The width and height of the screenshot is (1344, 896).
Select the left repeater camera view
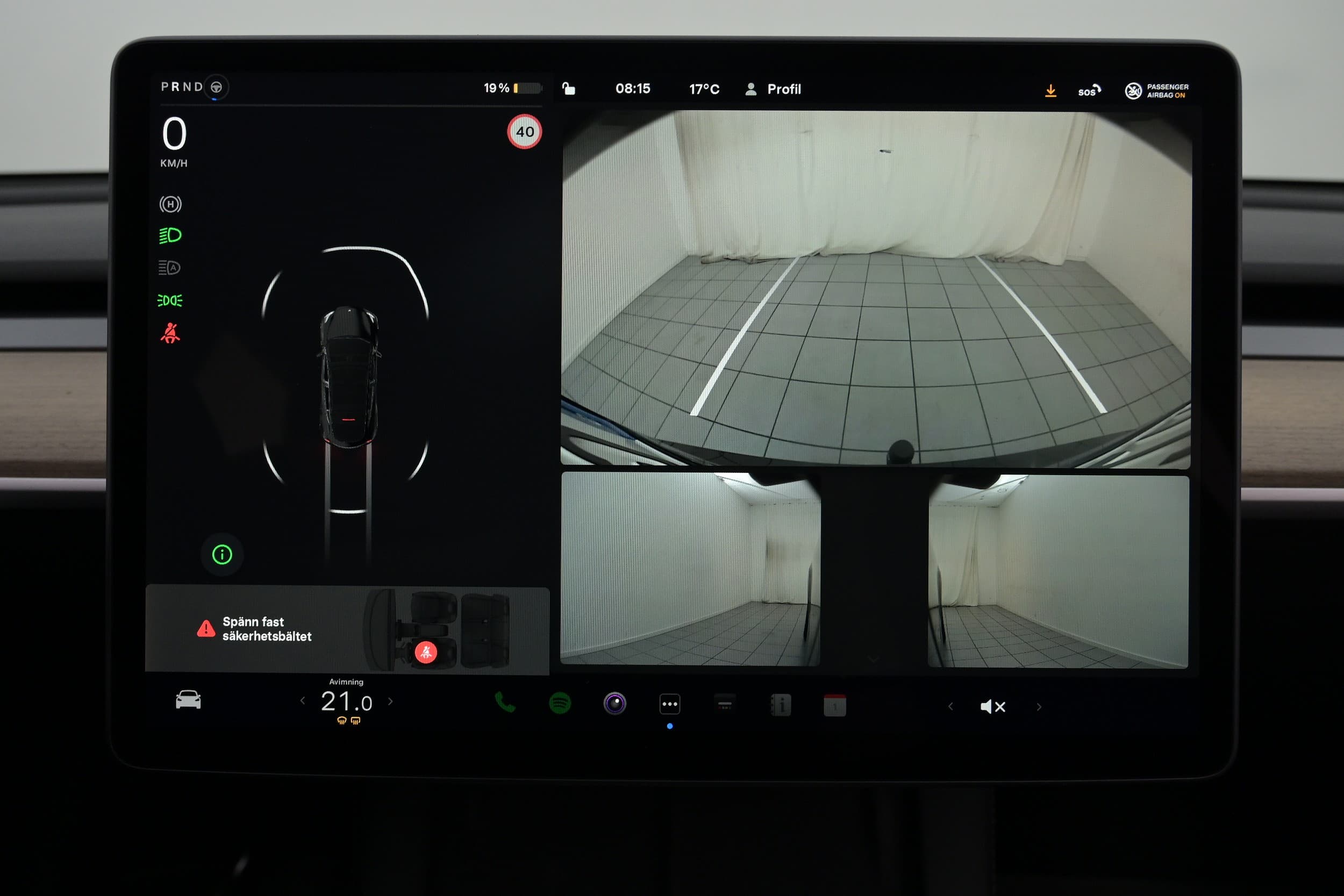[690, 569]
